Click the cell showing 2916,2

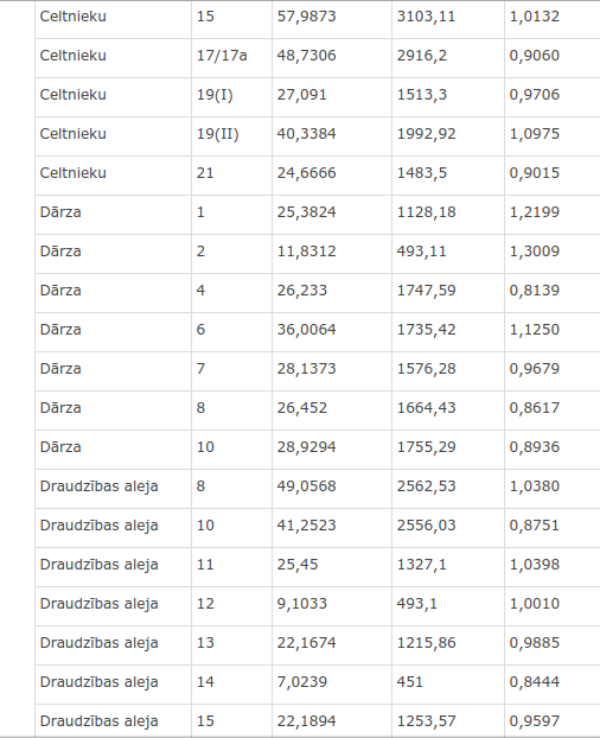click(448, 58)
